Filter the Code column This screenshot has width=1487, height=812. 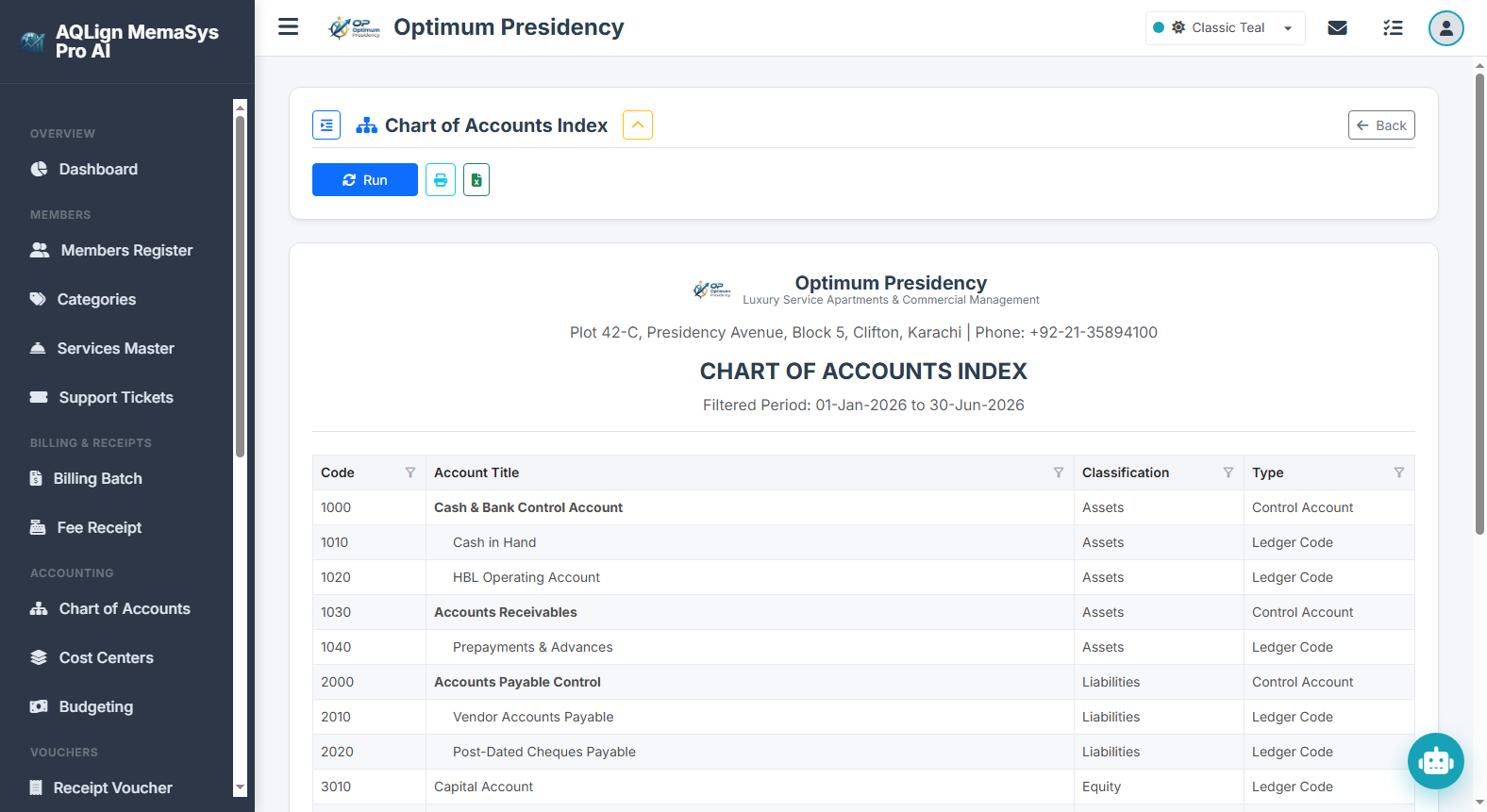coord(410,472)
